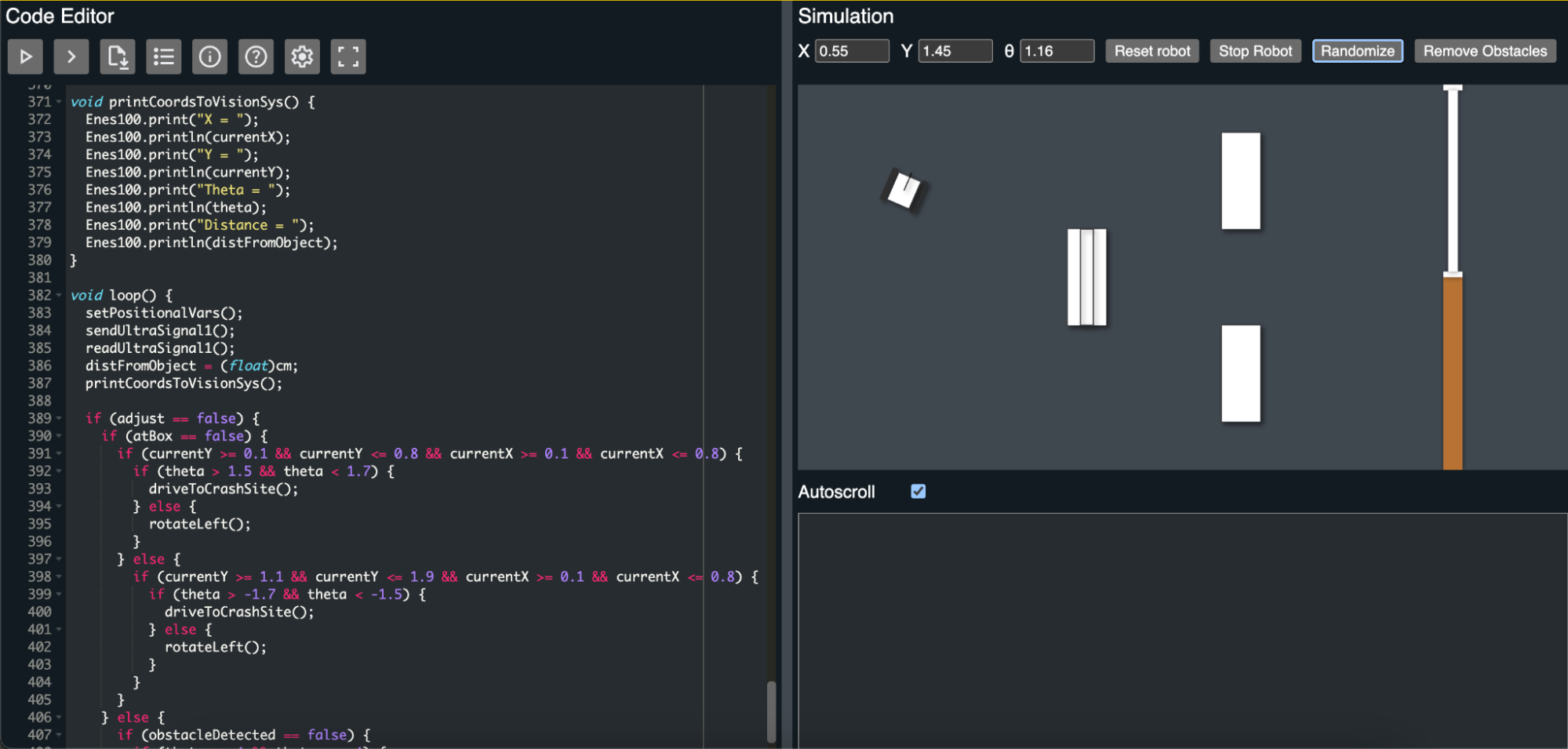Click the robot in the simulation arena
This screenshot has height=749, width=1568.
(904, 190)
